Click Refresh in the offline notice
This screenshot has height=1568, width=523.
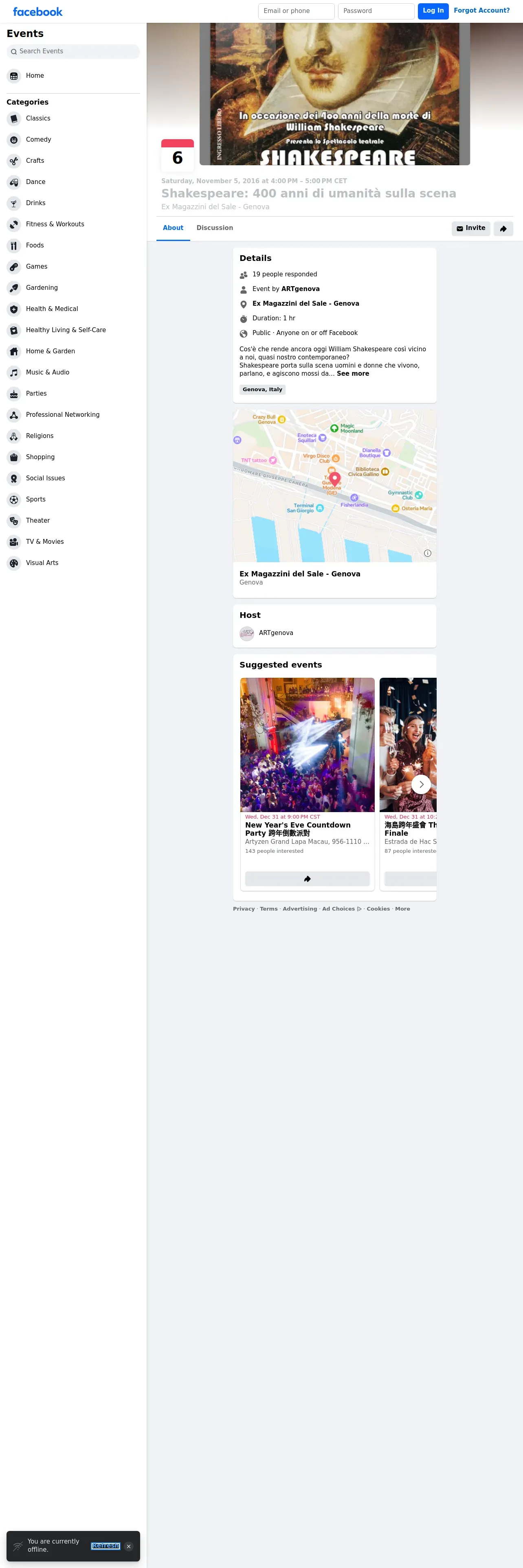106,1546
